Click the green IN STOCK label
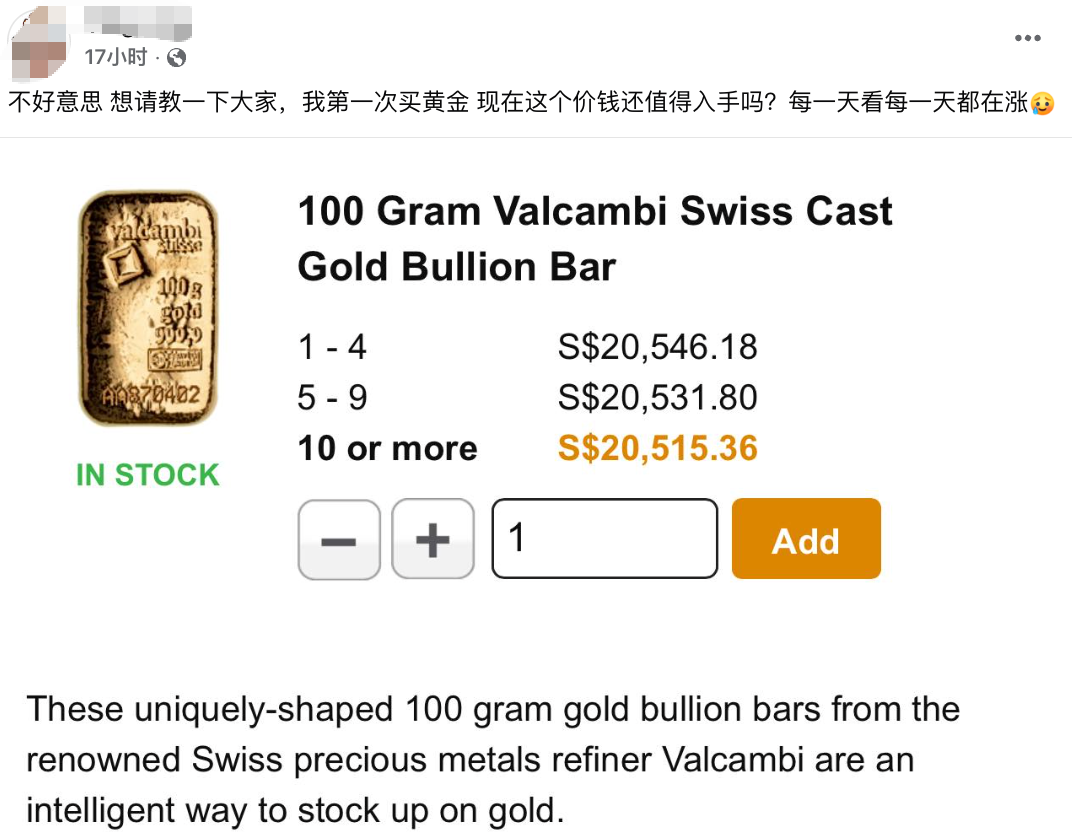 148,475
